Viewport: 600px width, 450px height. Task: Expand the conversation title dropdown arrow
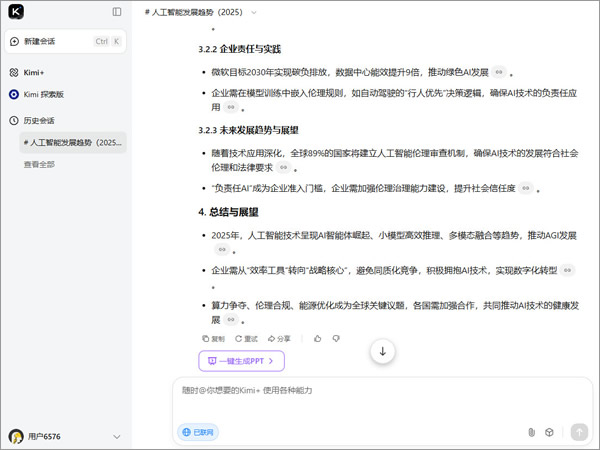pyautogui.click(x=254, y=12)
